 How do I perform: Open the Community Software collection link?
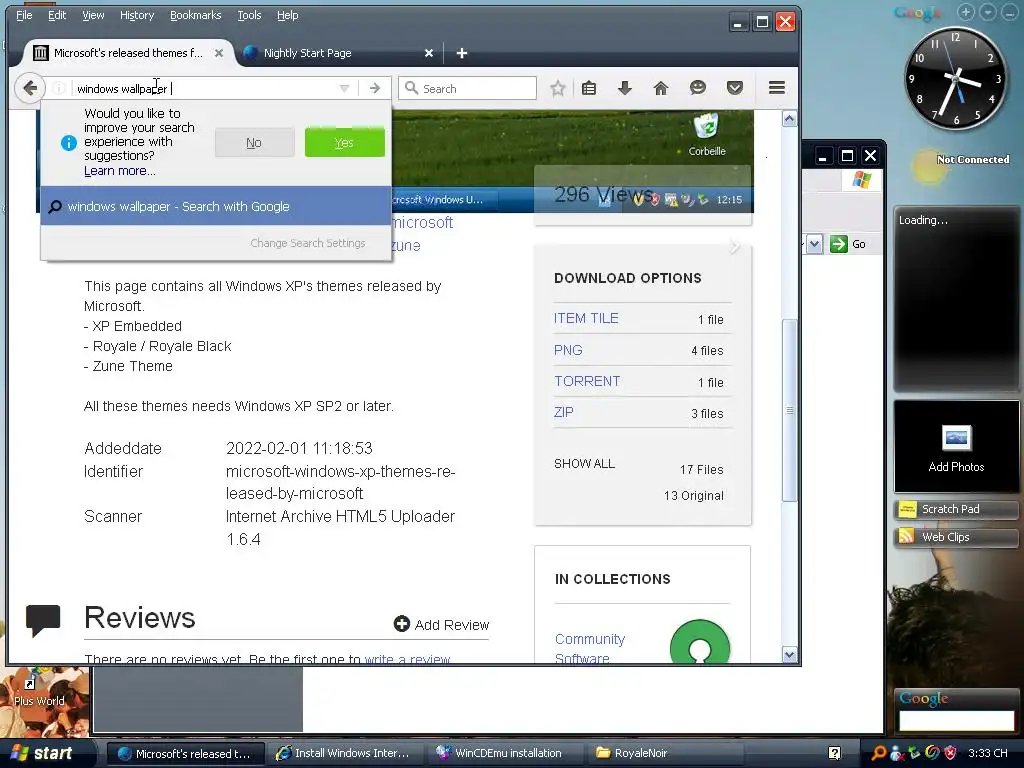pyautogui.click(x=590, y=648)
